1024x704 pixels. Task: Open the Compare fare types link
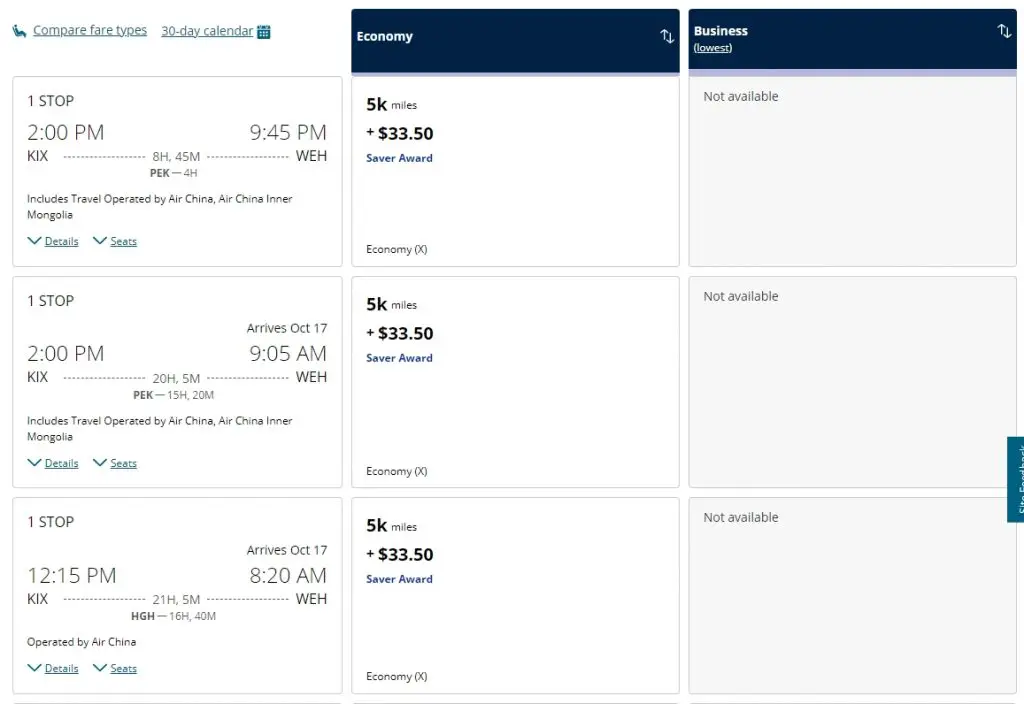pos(90,31)
